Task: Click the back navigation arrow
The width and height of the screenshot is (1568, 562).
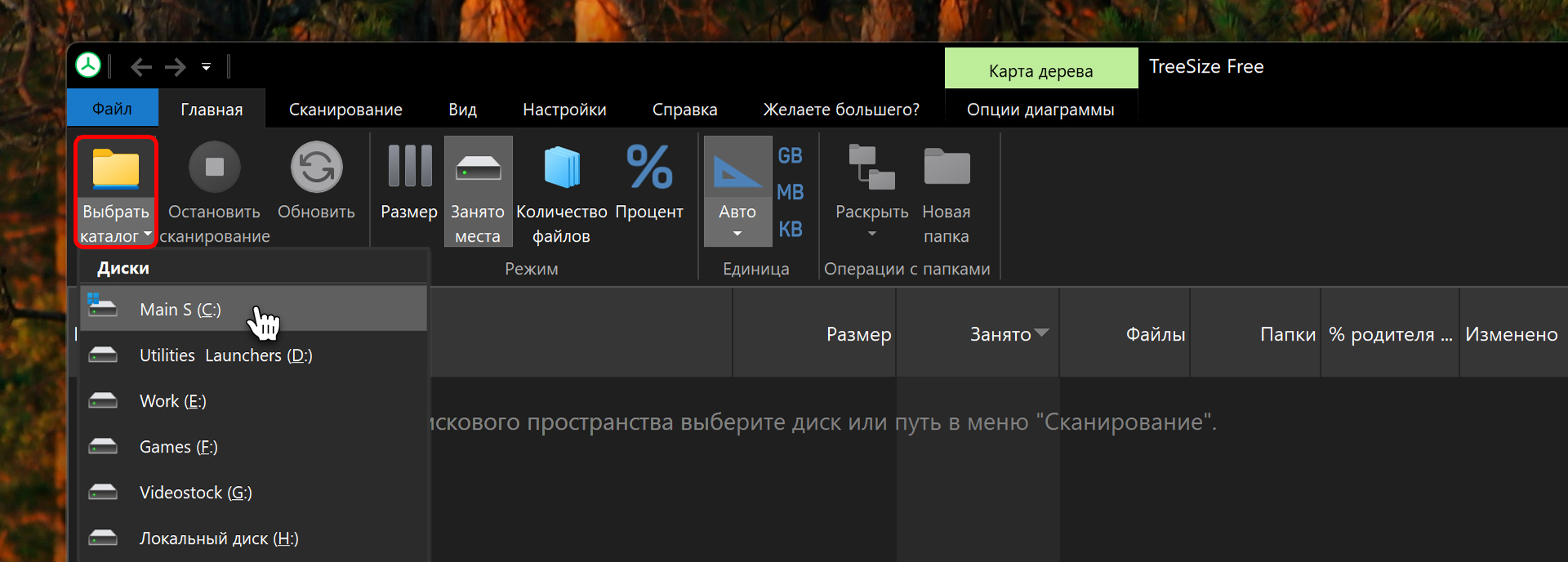Action: pos(141,67)
